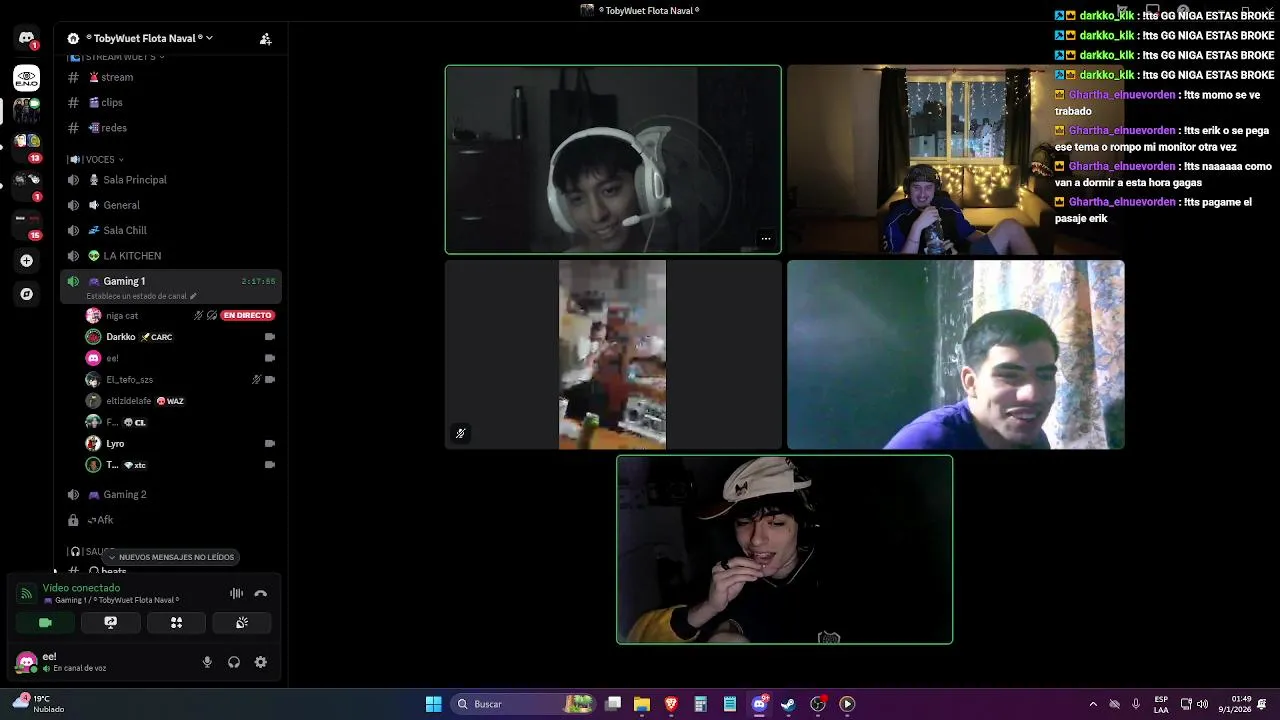Image resolution: width=1280 pixels, height=720 pixels.
Task: Open Steam from the taskbar
Action: coord(788,704)
